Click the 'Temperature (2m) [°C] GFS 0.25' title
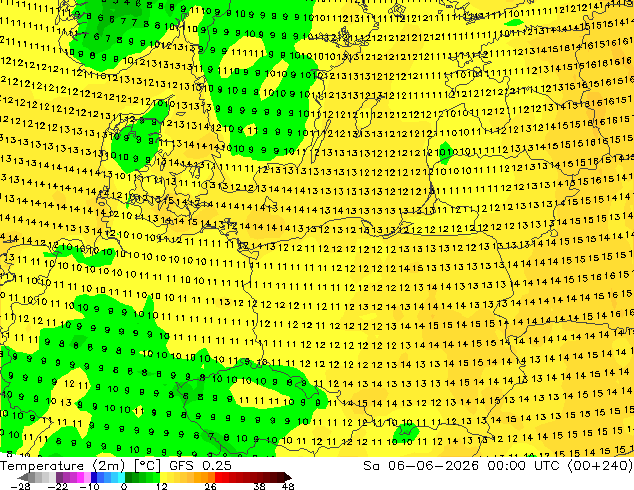 click(116, 466)
